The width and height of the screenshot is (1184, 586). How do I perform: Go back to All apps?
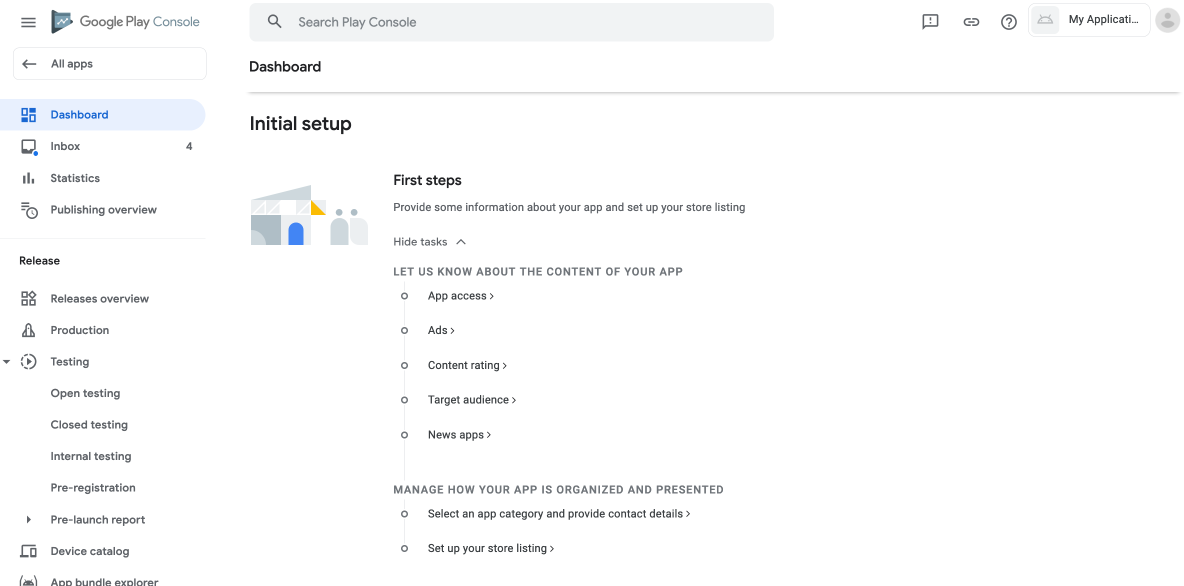[109, 63]
